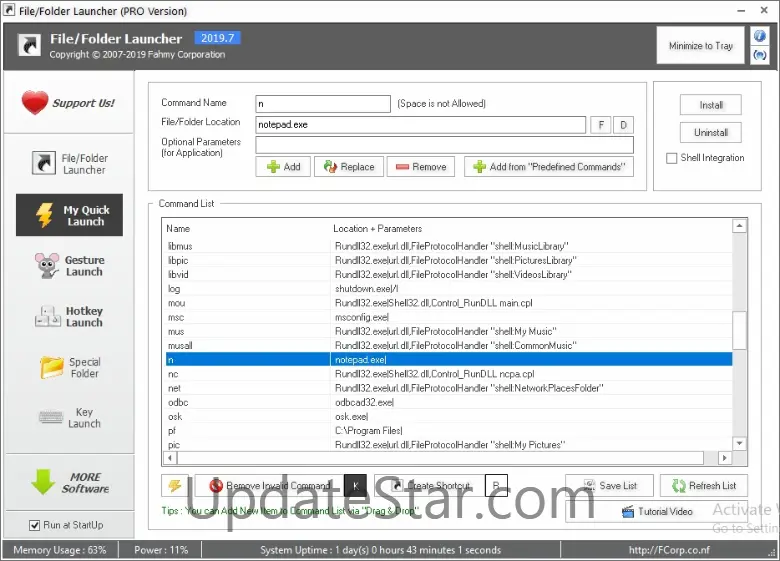Select the highlighted n notepad.exe row

click(449, 360)
